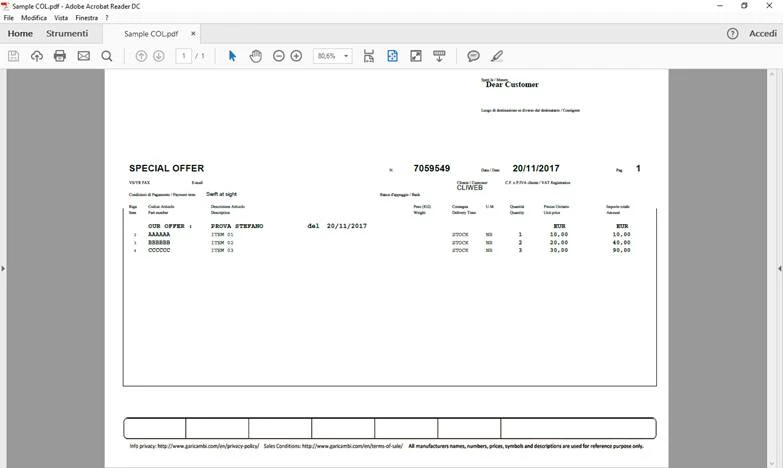
Task: Expand the left navigation pane
Action: (3, 269)
